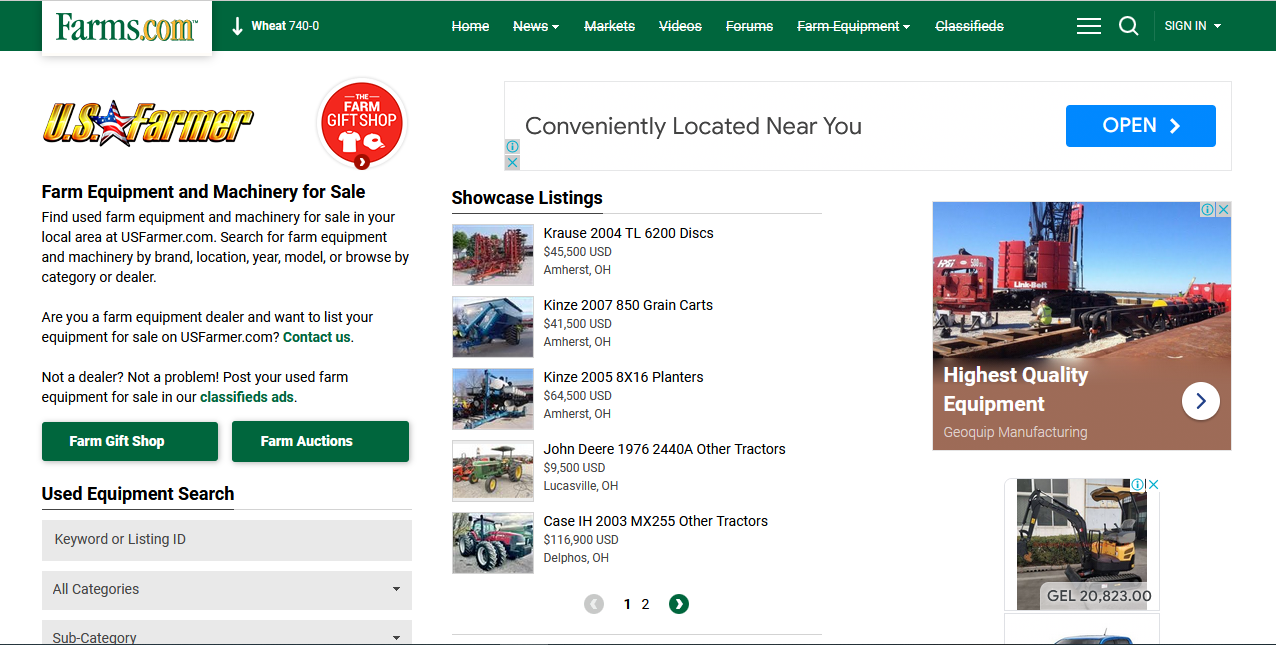Screen dimensions: 1276x645
Task: Click the Wheat 740-0 ticker text
Action: pyautogui.click(x=285, y=26)
